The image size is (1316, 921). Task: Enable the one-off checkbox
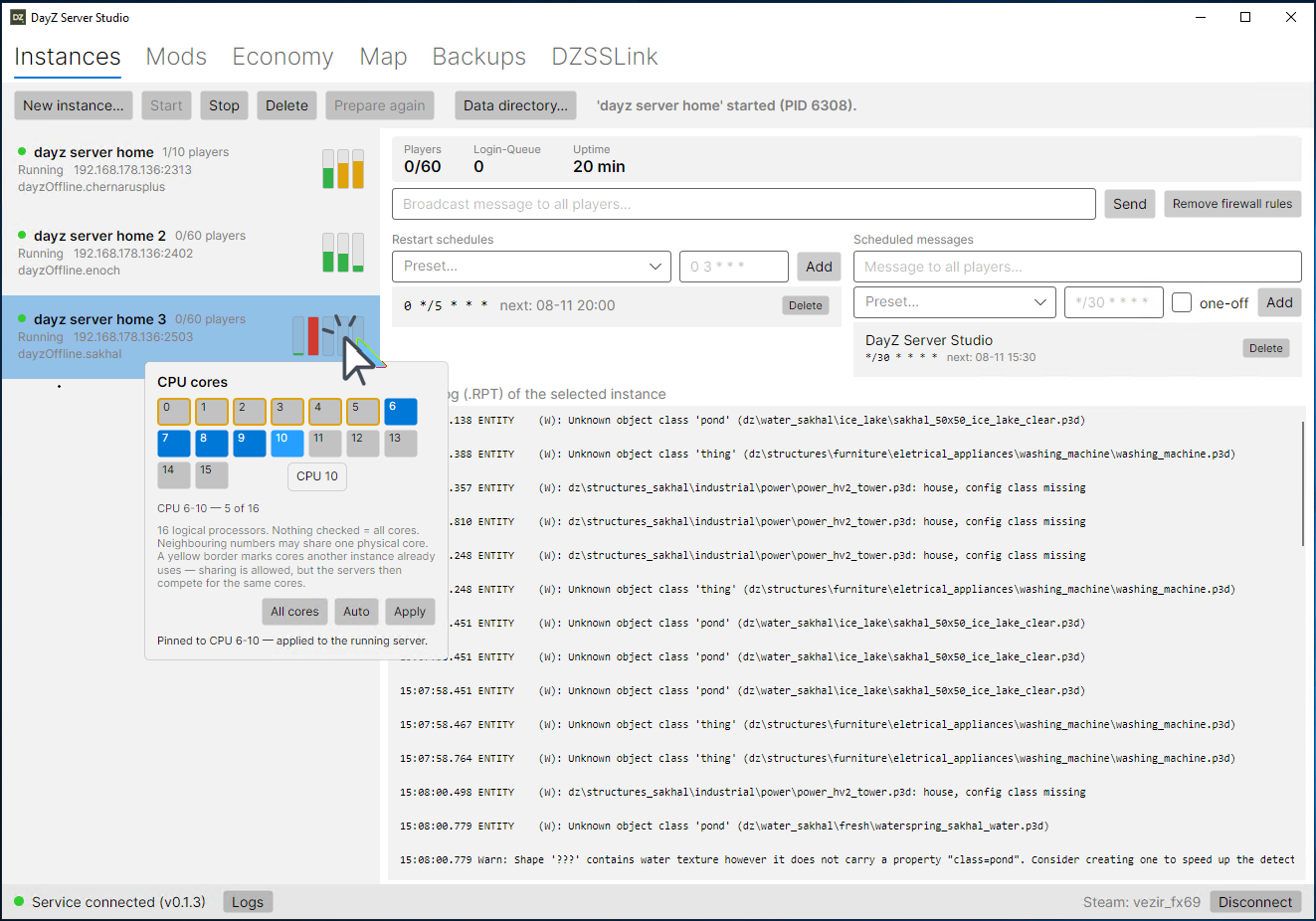[1182, 302]
